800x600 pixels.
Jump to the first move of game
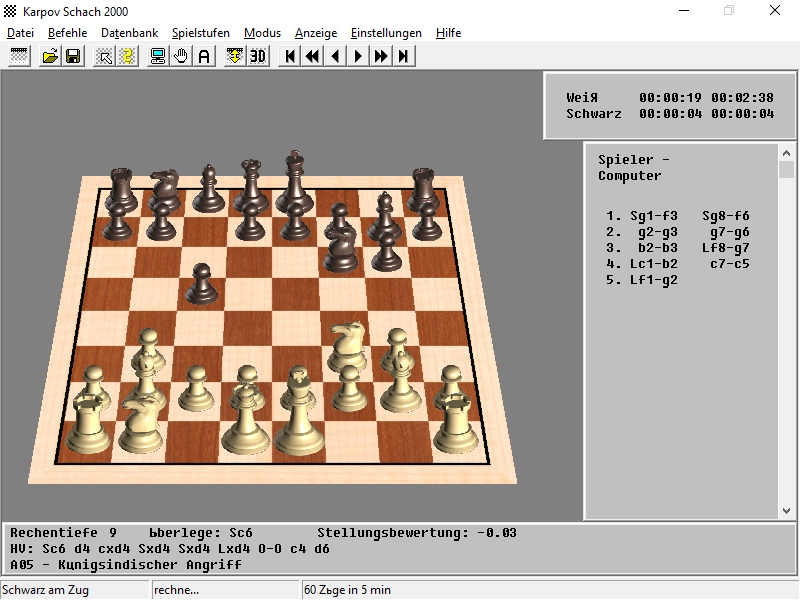click(x=290, y=56)
